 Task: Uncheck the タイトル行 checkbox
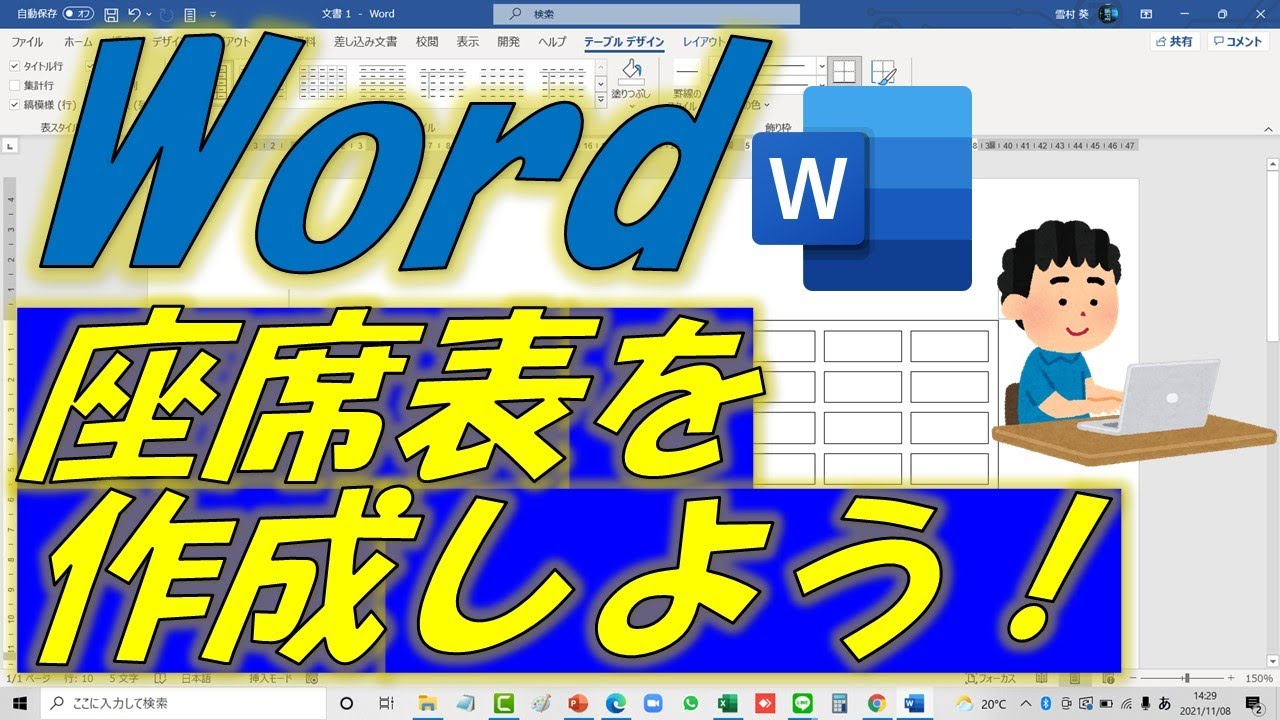(14, 66)
